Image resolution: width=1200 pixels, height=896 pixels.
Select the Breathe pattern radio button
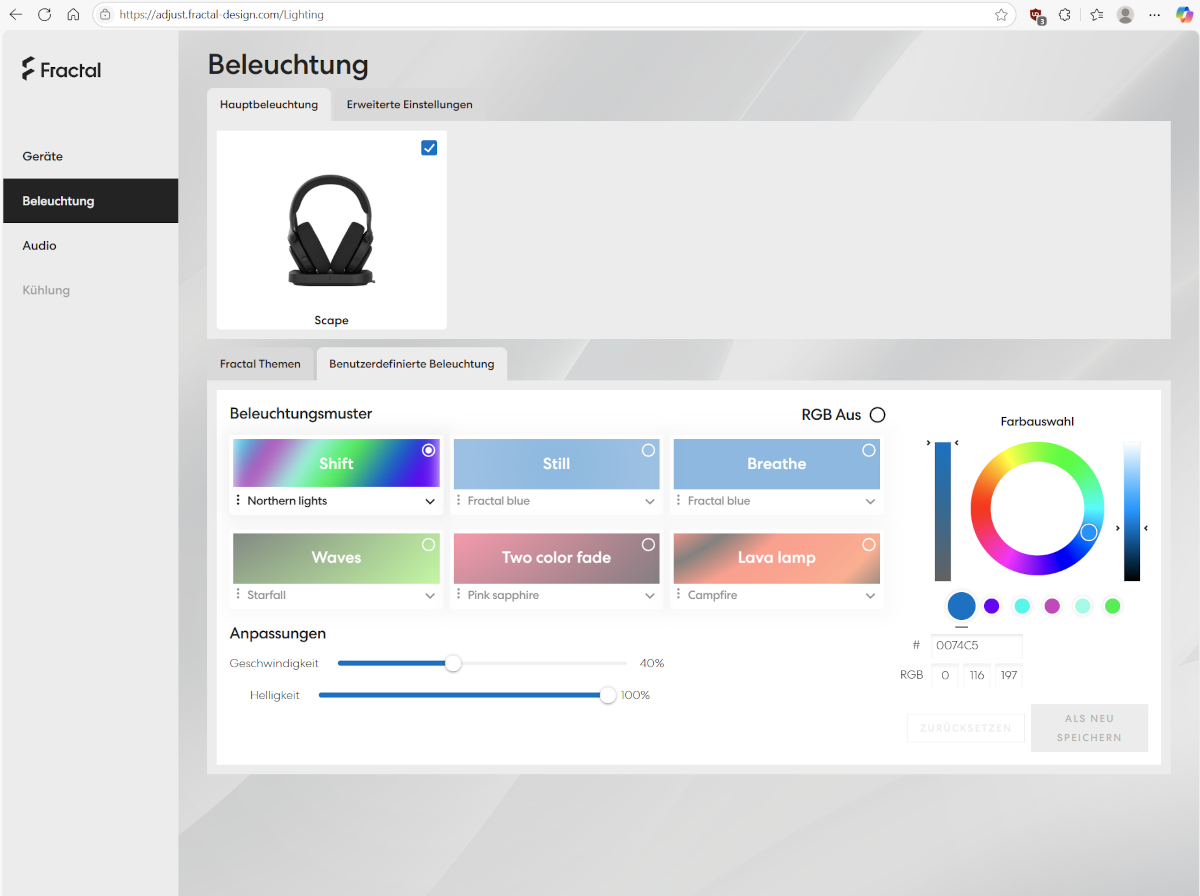(868, 450)
